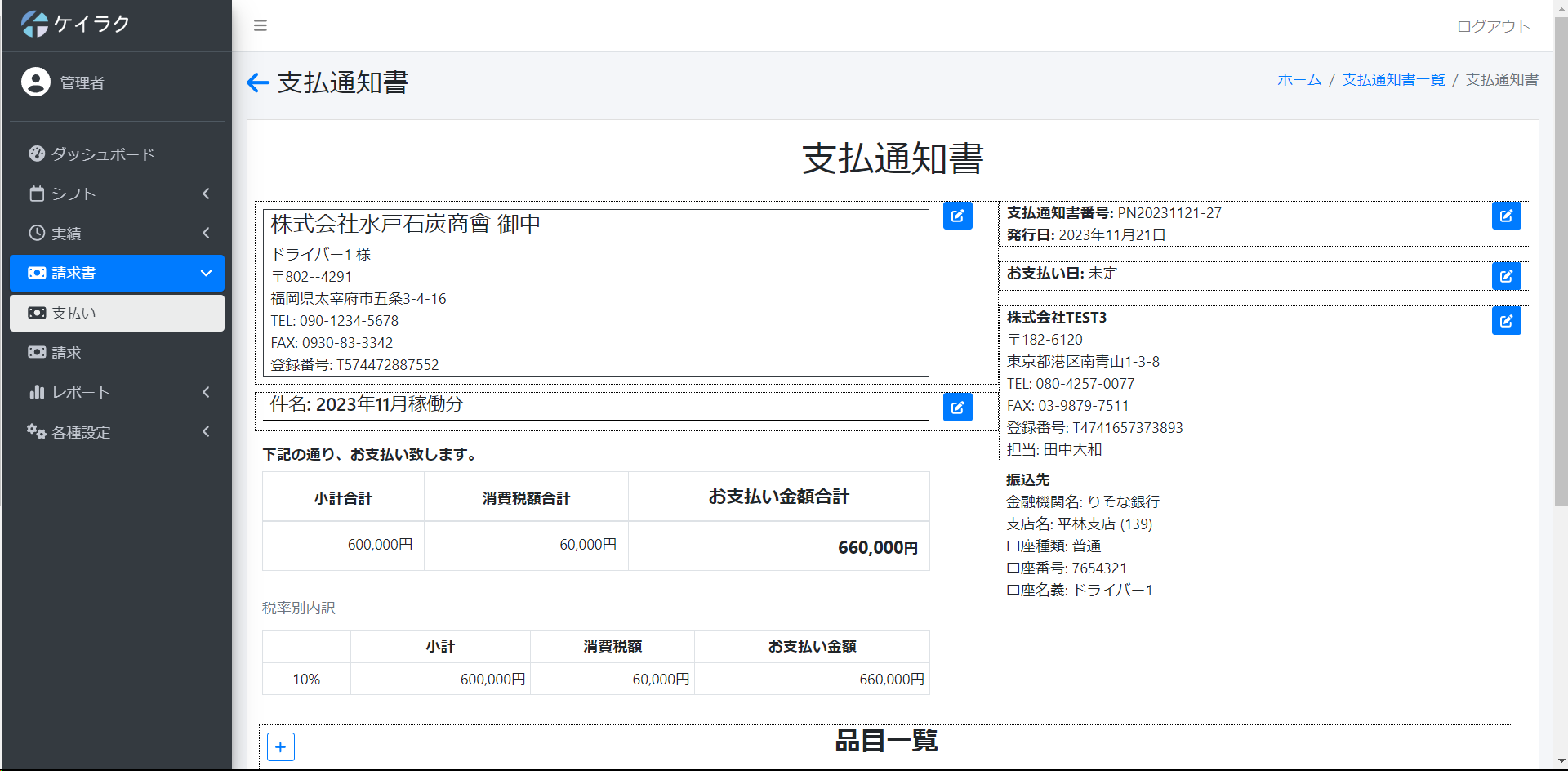Image resolution: width=1568 pixels, height=771 pixels.
Task: Click the ログアウト link
Action: tap(1493, 26)
